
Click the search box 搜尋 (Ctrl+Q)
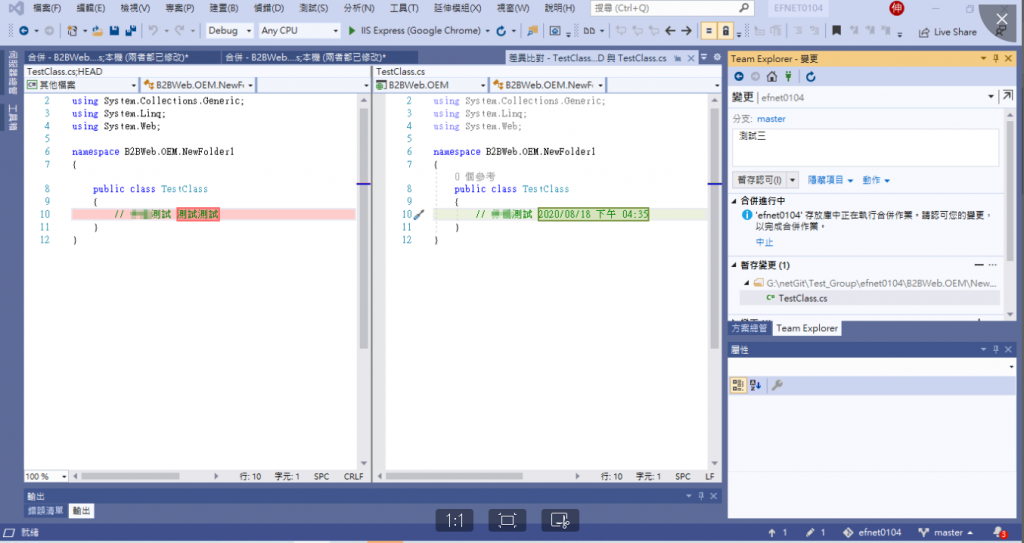click(x=671, y=8)
